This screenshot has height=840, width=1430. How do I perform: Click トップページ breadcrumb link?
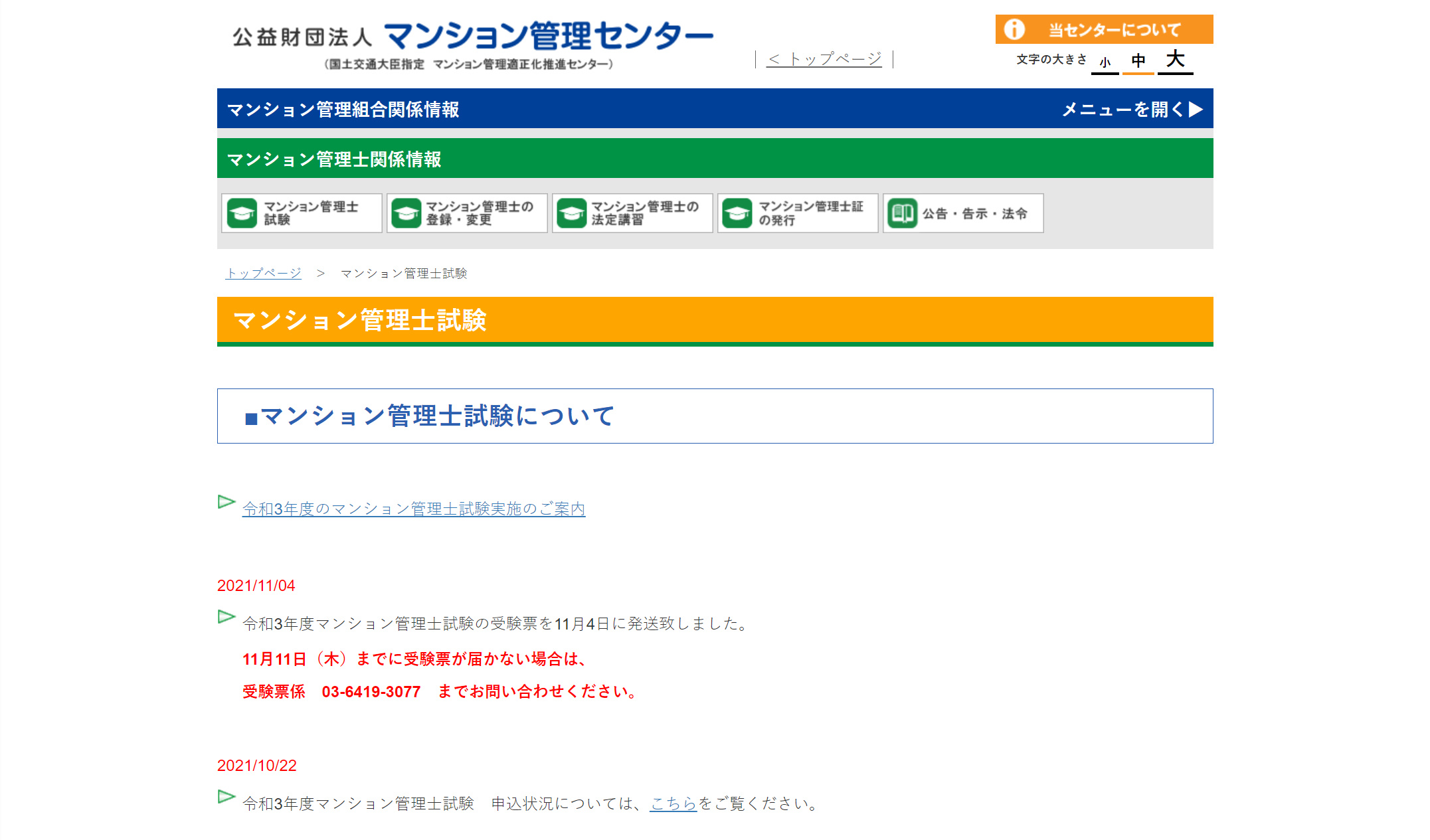pyautogui.click(x=264, y=273)
